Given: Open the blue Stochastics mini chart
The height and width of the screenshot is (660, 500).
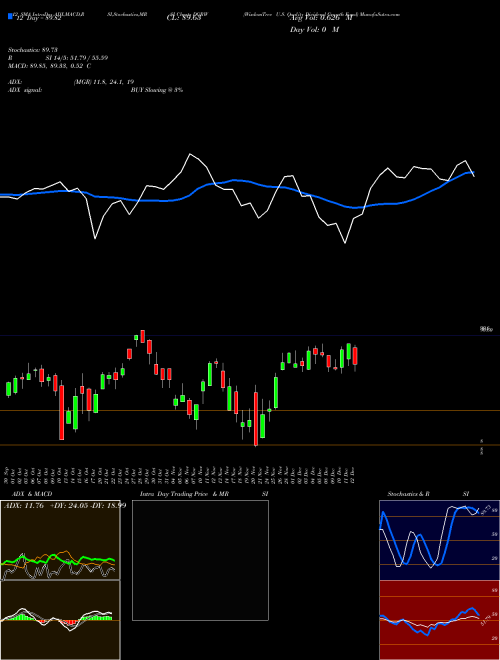Looking at the screenshot, I should tap(439, 540).
